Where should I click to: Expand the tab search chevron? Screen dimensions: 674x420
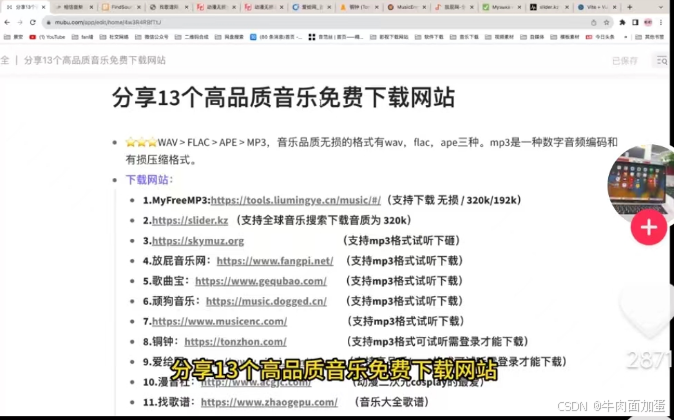(662, 7)
